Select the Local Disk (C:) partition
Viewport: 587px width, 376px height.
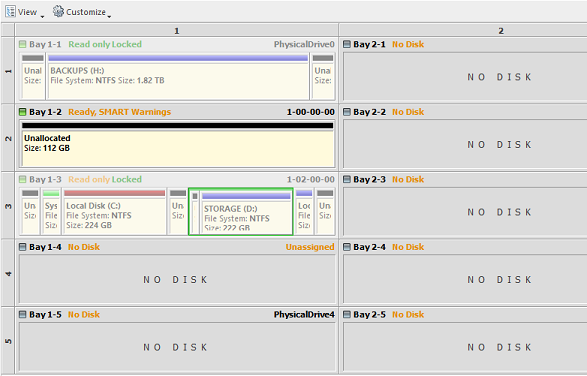point(115,212)
